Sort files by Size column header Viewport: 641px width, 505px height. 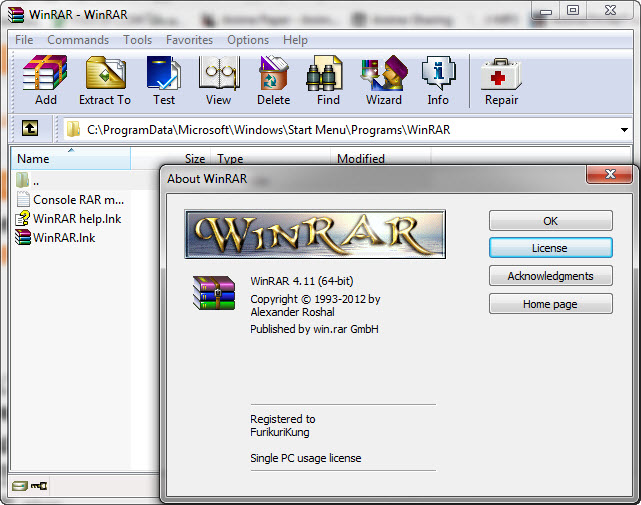coord(170,158)
